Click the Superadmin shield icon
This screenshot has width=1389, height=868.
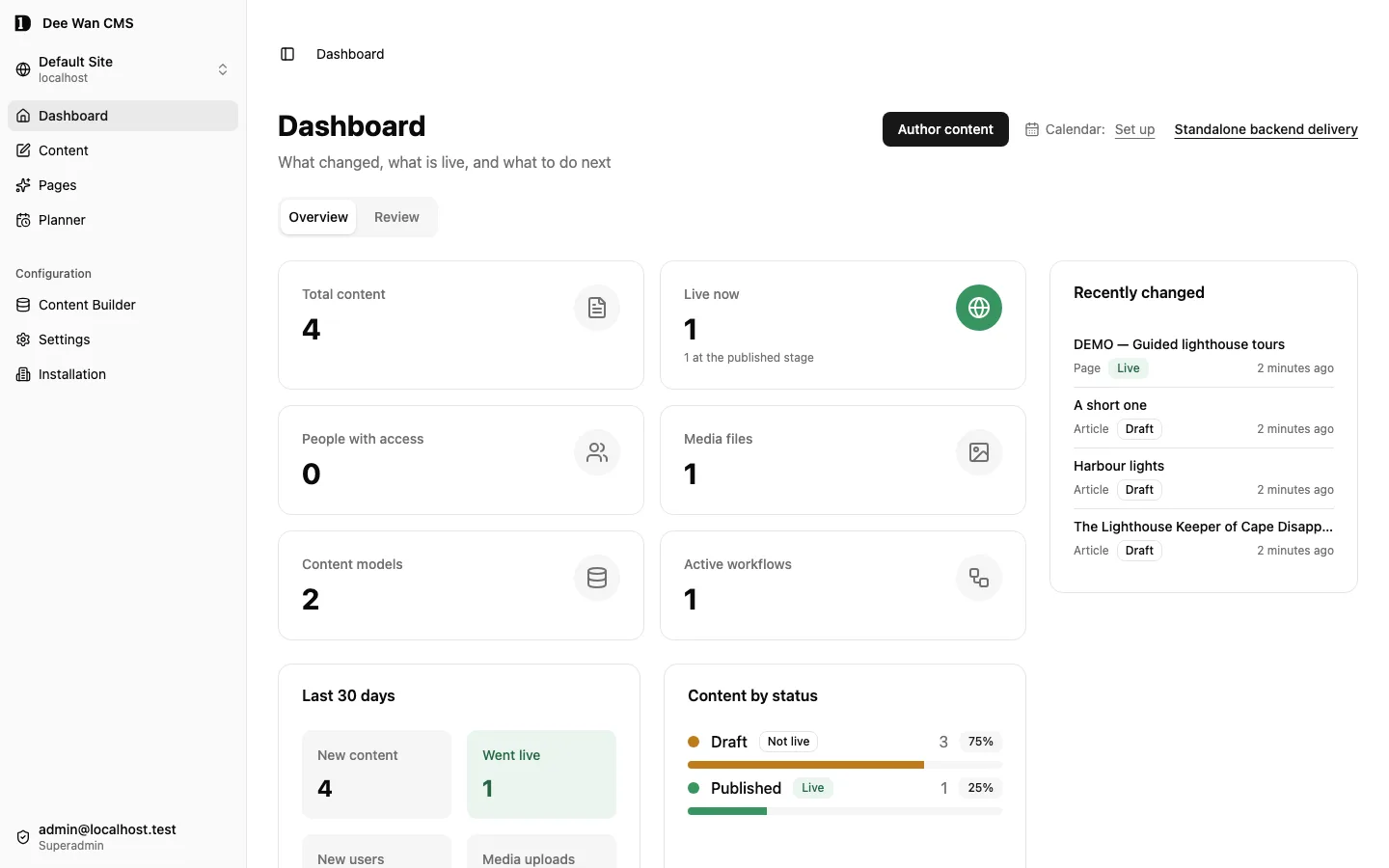click(x=23, y=837)
